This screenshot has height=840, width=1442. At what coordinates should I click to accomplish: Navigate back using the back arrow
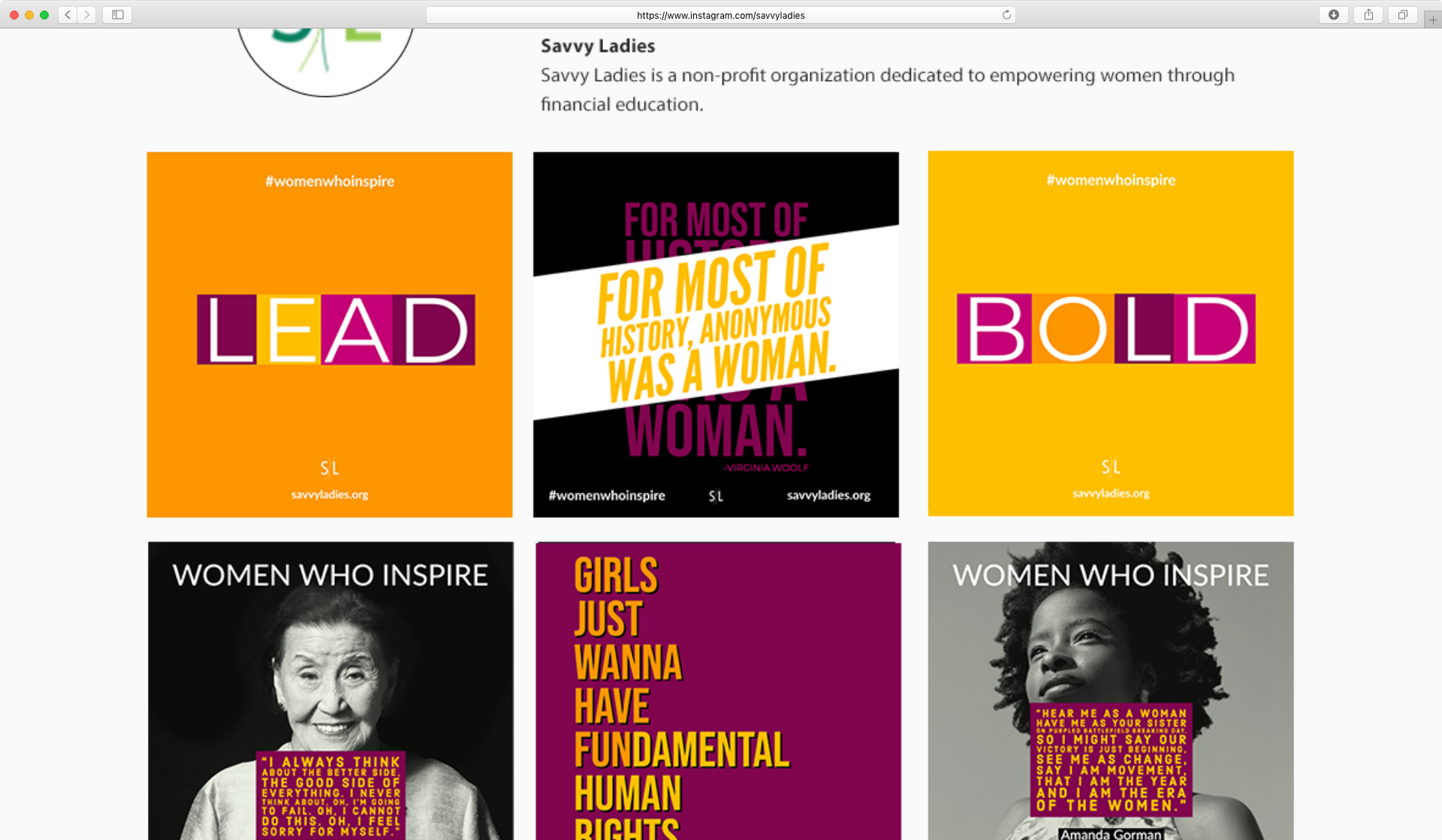[x=67, y=14]
